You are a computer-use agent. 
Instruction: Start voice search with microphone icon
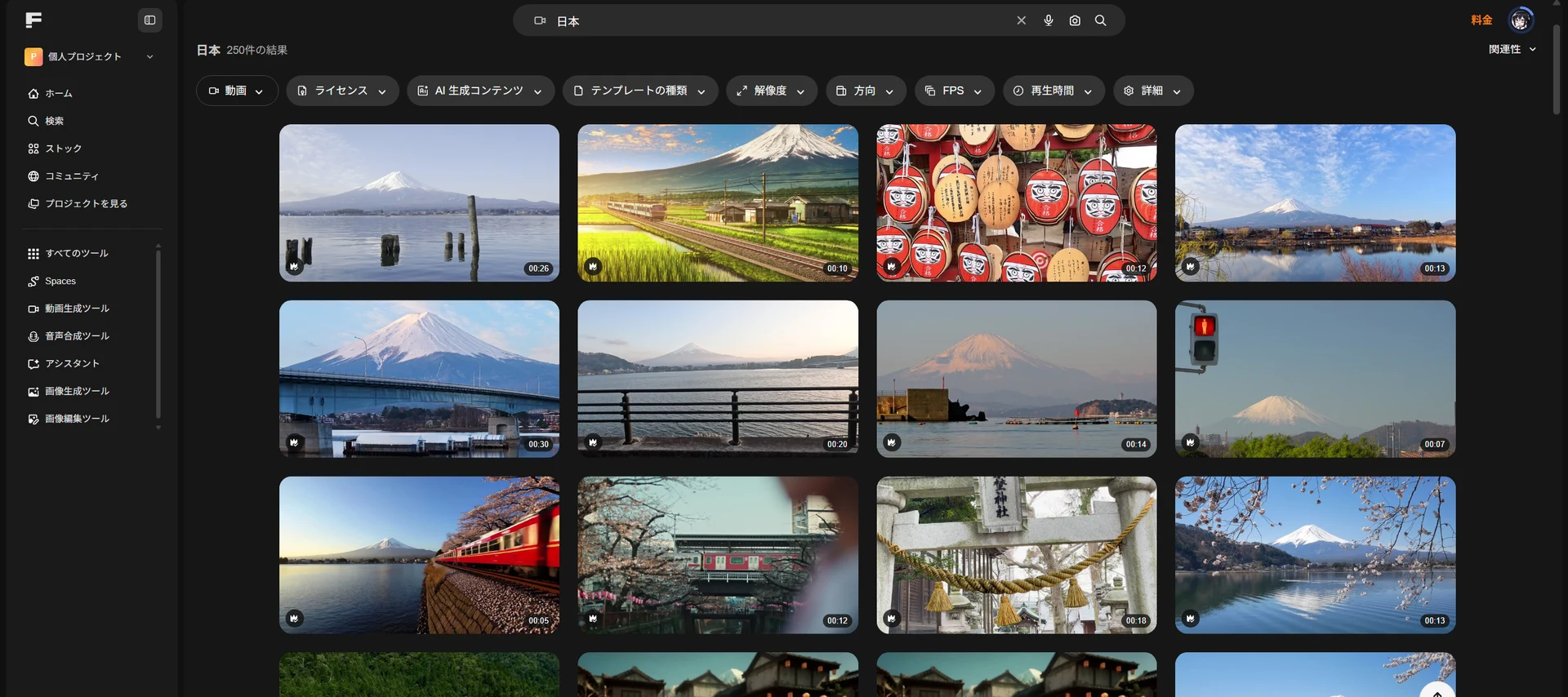[x=1049, y=20]
